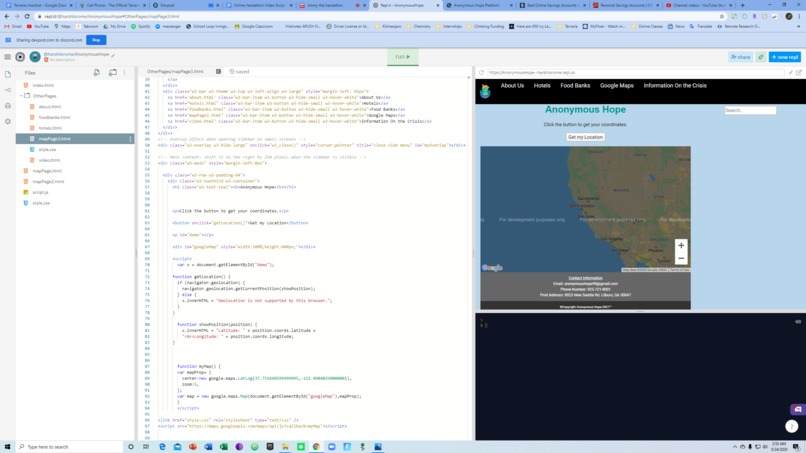Click the chat bubble icon at bottom right

pos(798,410)
